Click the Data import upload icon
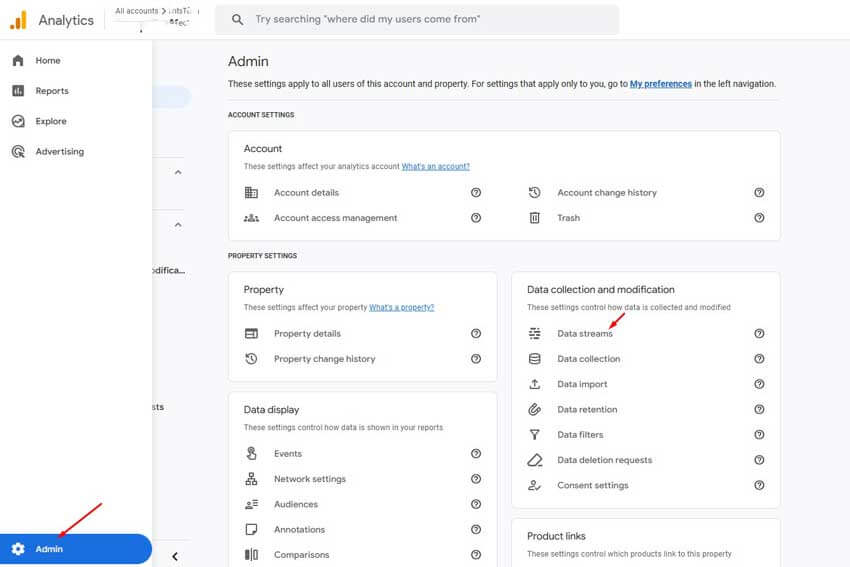This screenshot has width=850, height=567. [x=535, y=384]
